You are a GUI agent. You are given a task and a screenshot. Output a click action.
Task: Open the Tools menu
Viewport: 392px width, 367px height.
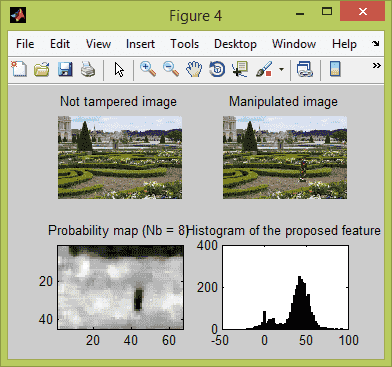(184, 44)
